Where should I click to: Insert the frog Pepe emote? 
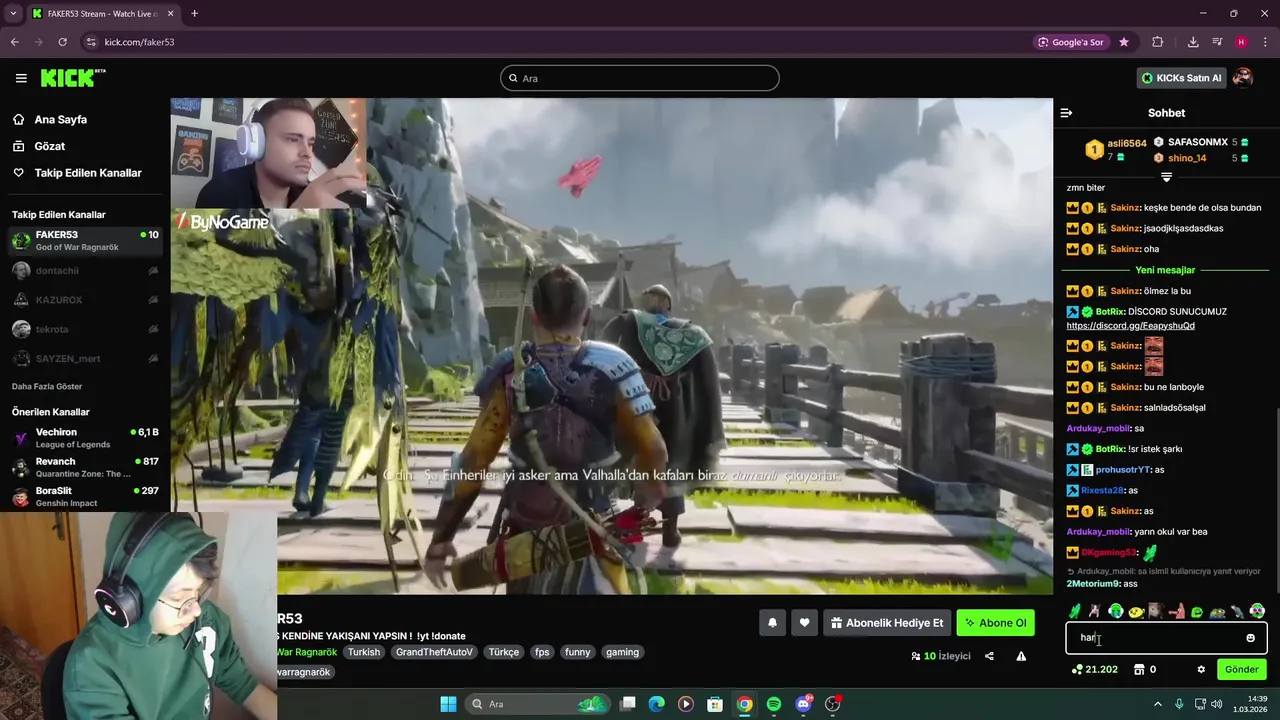(1217, 612)
